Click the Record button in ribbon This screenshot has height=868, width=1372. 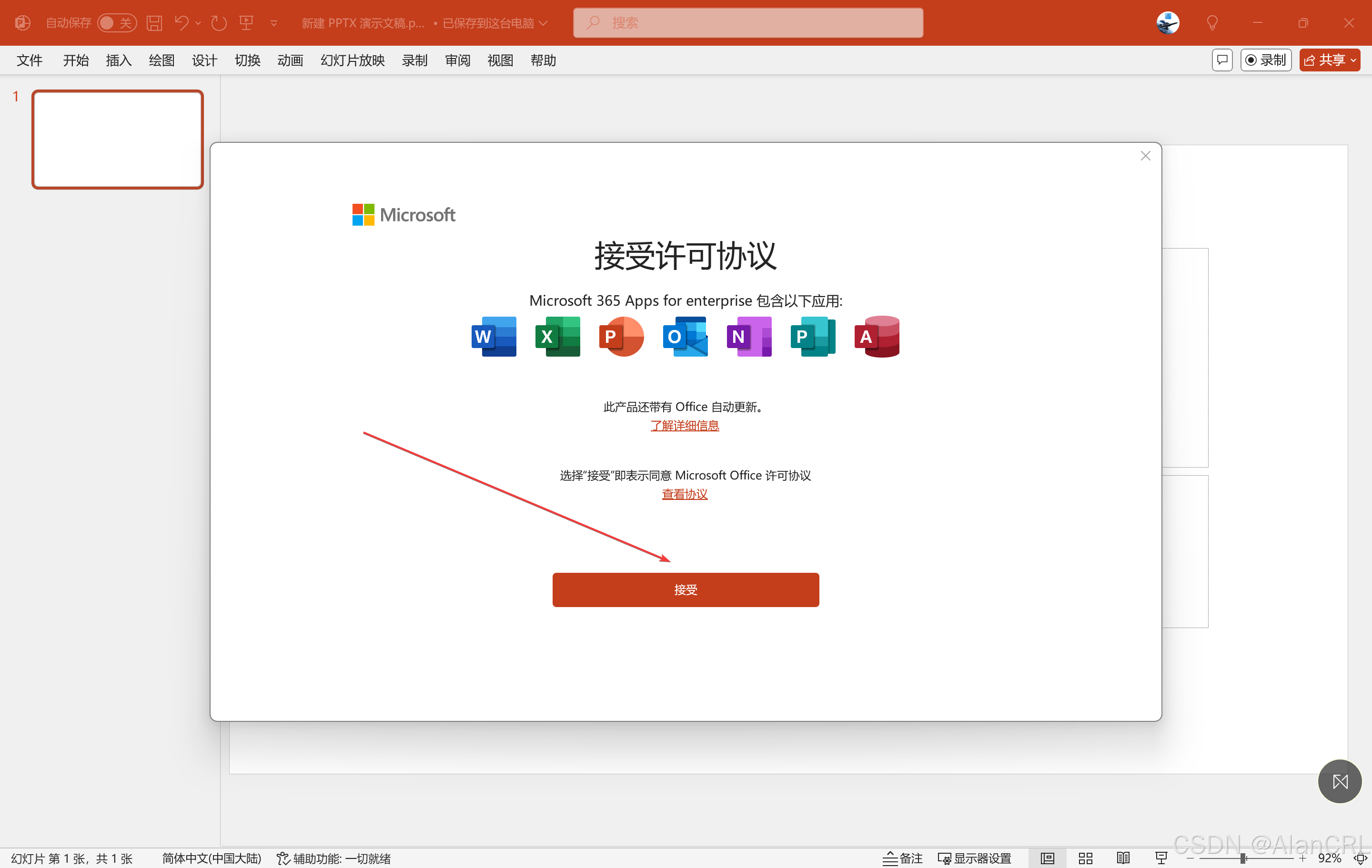point(1265,60)
